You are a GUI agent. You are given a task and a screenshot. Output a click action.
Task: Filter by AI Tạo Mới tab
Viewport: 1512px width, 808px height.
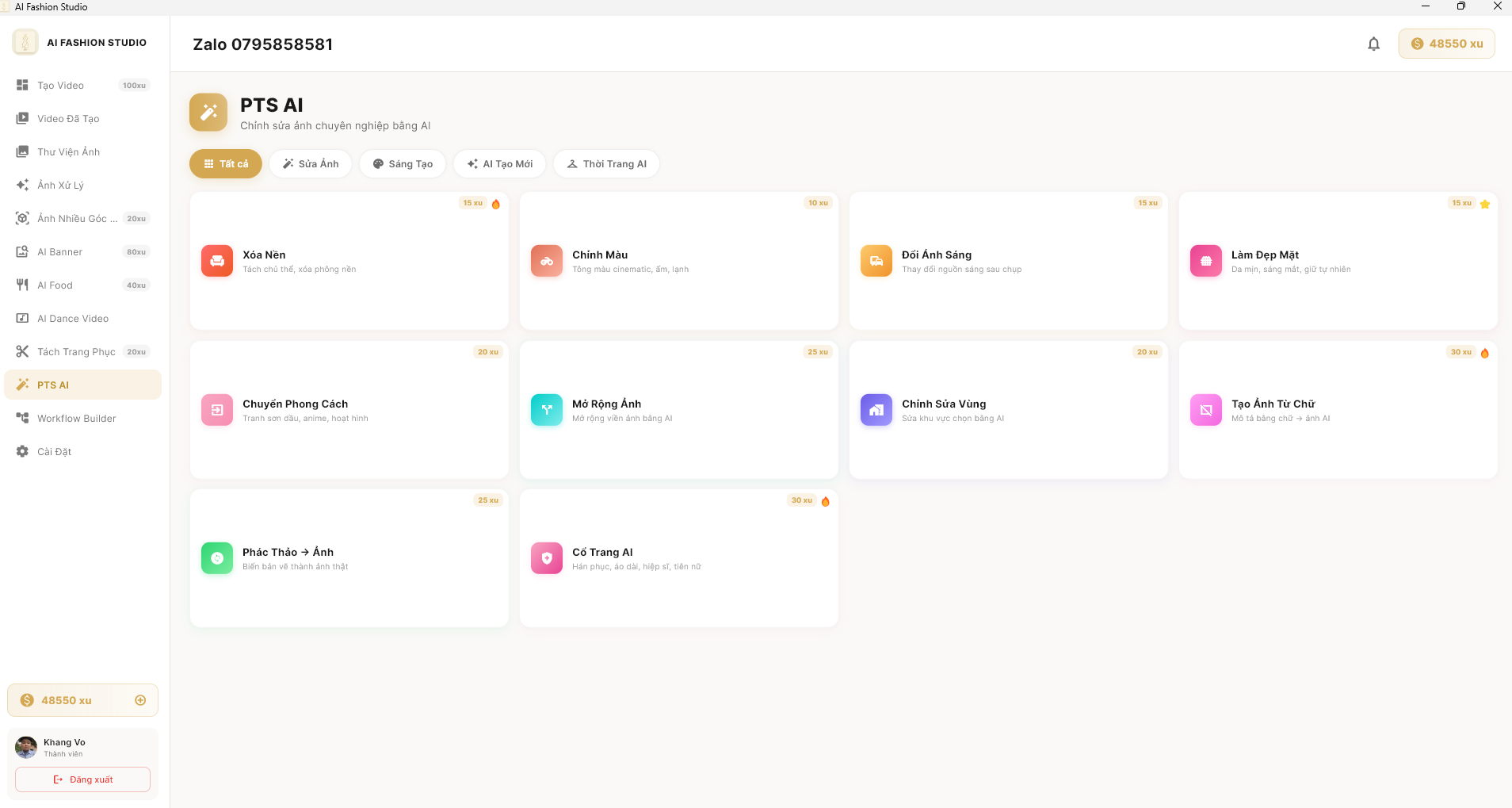[x=499, y=164]
